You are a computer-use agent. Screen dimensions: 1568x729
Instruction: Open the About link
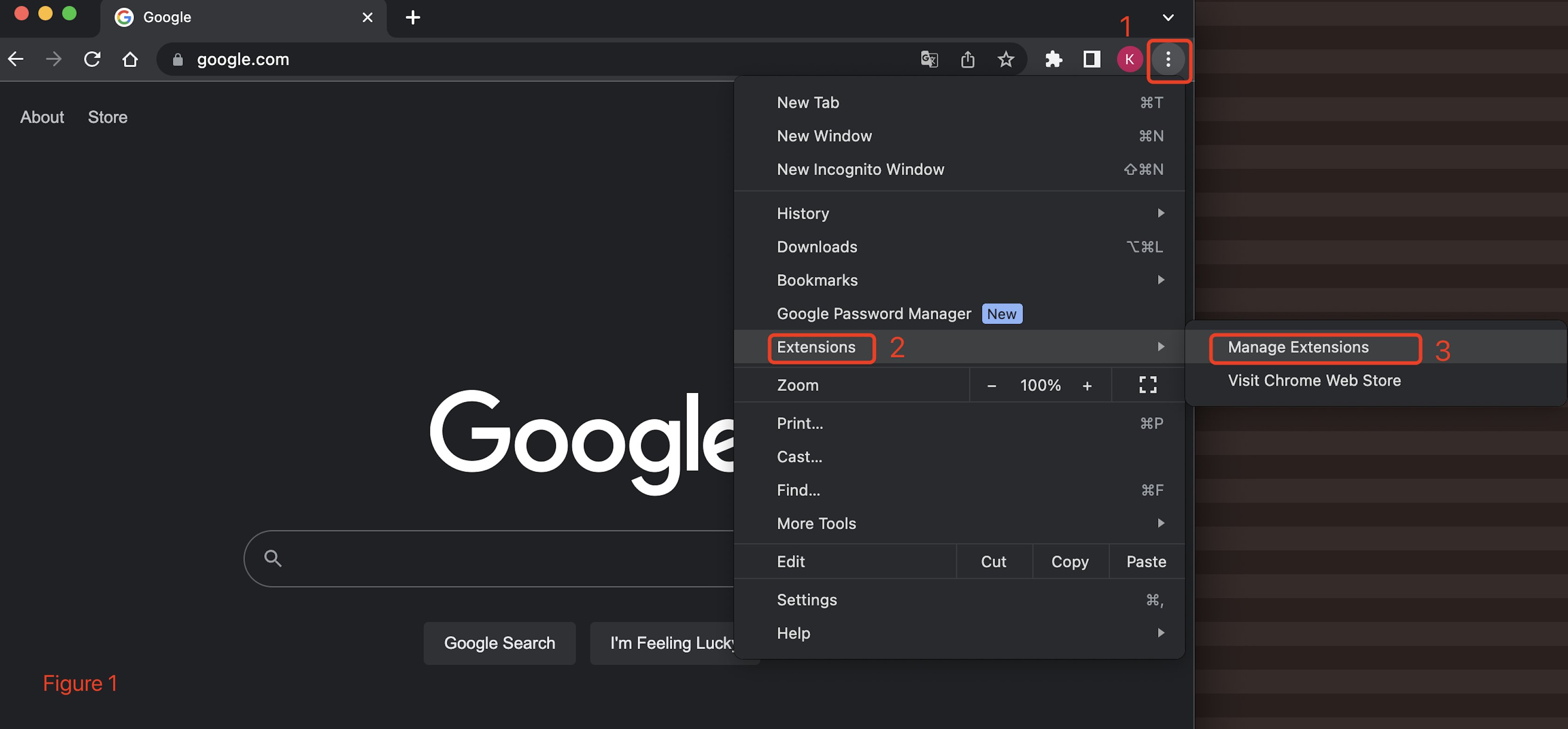[x=42, y=117]
